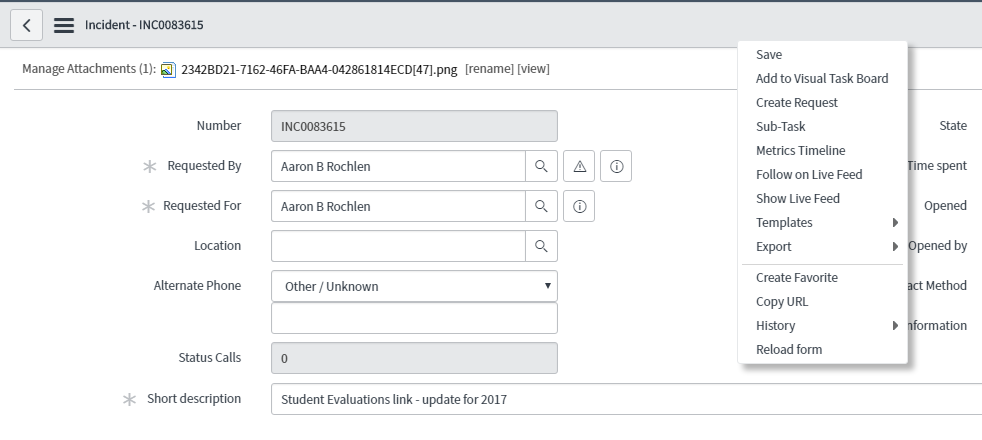Show info icon for Requested By

[616, 166]
